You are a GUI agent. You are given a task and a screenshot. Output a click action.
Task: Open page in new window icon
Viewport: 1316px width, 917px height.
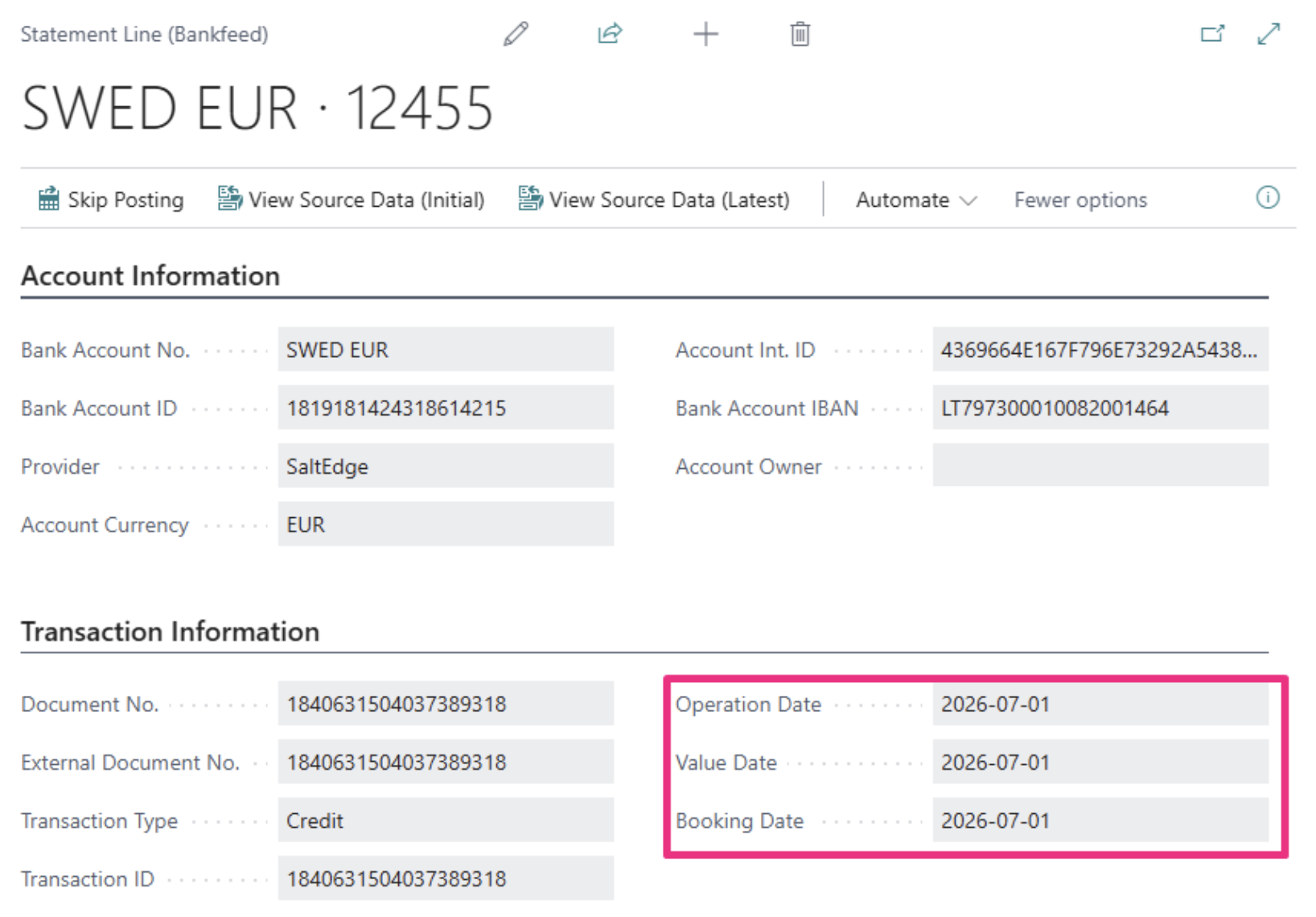click(x=1212, y=34)
